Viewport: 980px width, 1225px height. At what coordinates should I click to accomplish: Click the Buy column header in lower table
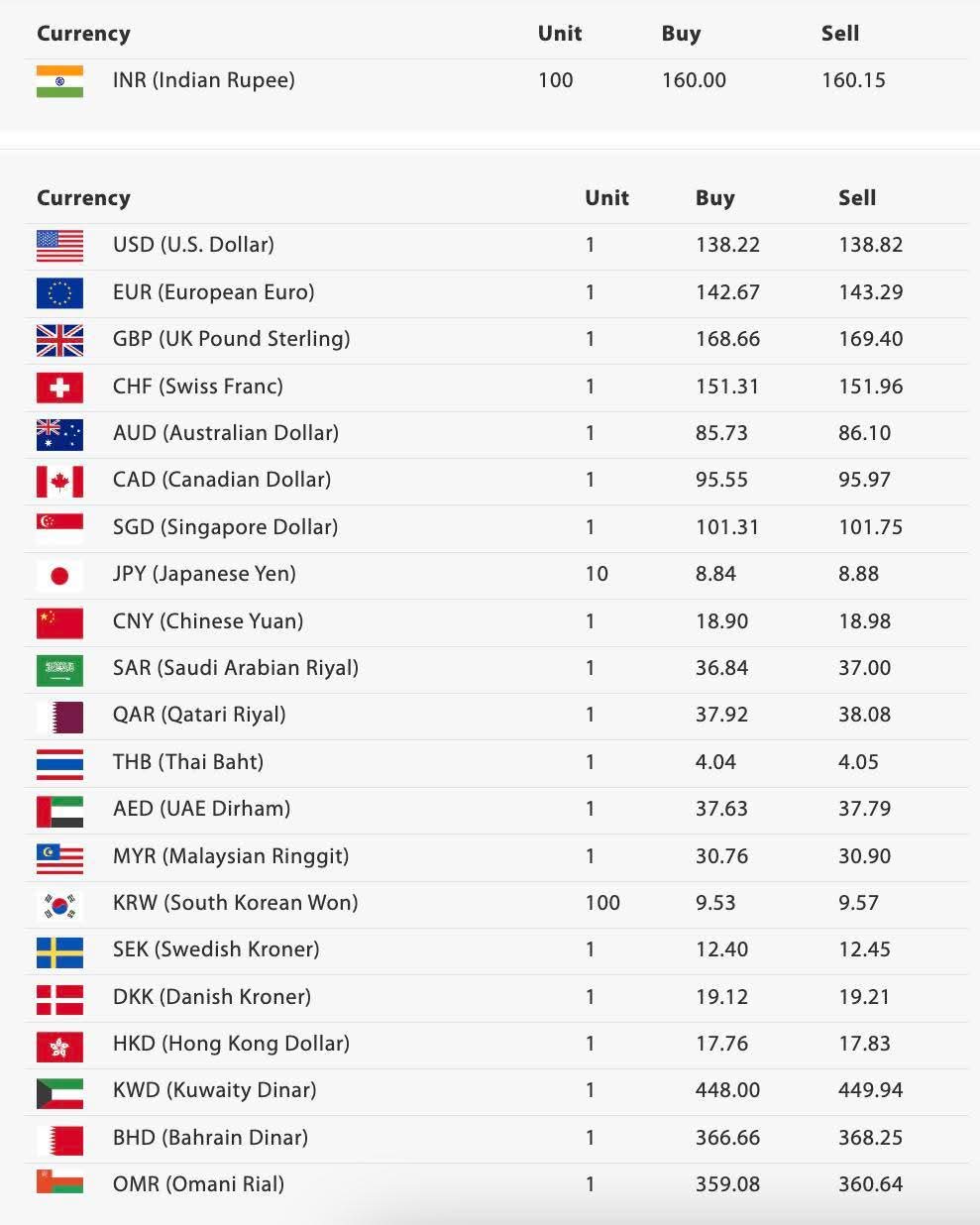coord(714,198)
